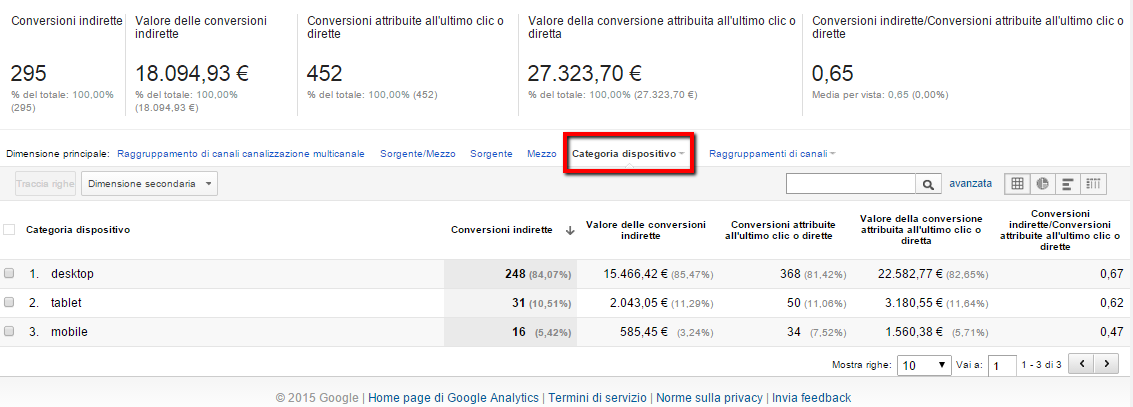Switch to data table view icon
1133x407 pixels.
tap(1017, 184)
